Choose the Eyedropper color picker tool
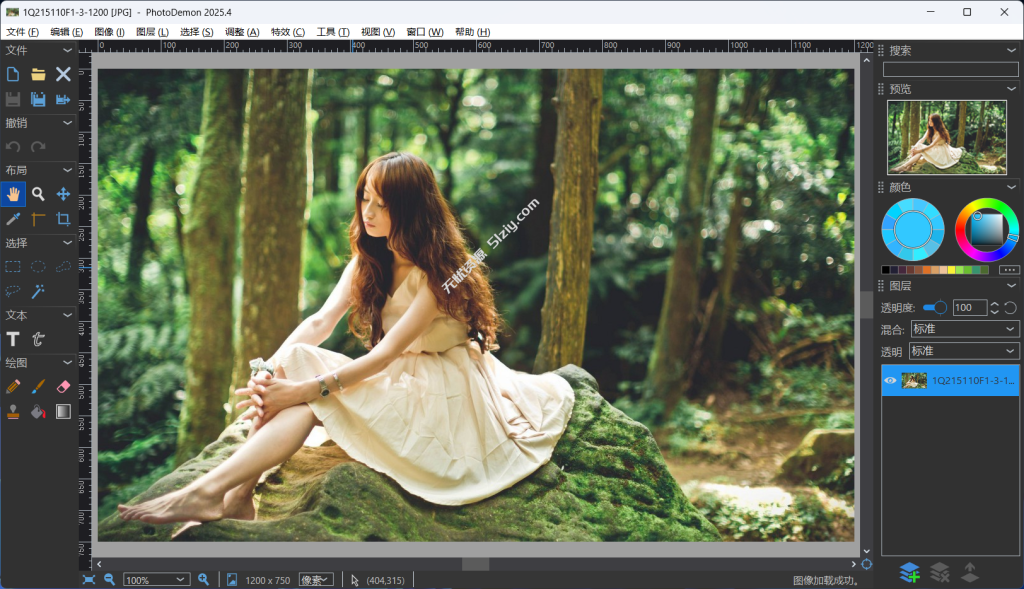 click(13, 219)
